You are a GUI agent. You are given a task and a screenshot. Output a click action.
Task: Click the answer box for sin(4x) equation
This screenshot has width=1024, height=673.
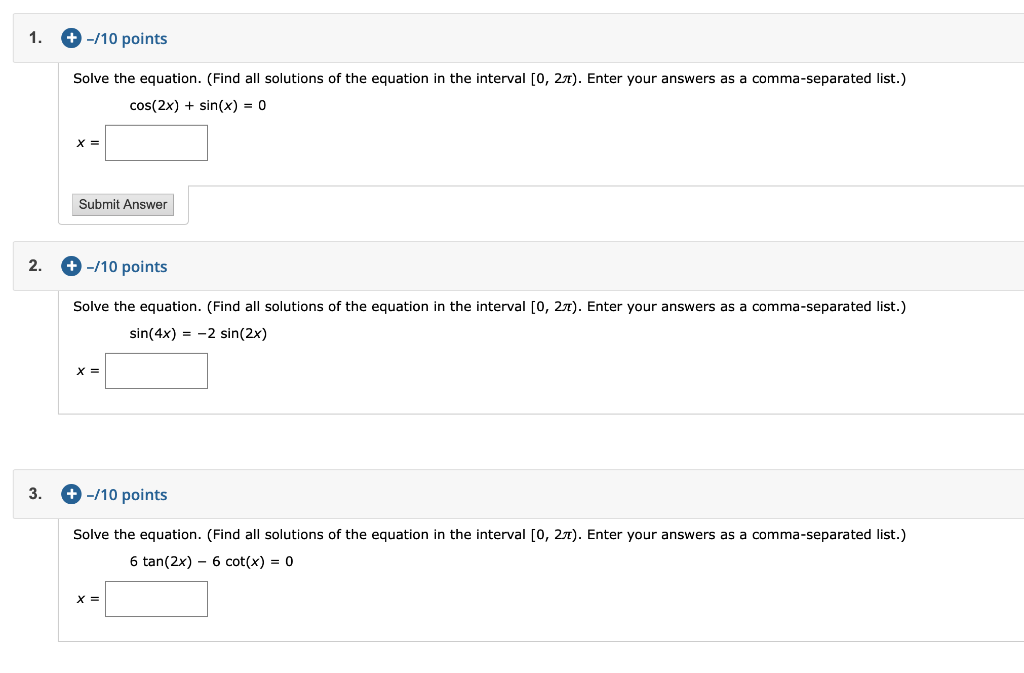click(156, 370)
